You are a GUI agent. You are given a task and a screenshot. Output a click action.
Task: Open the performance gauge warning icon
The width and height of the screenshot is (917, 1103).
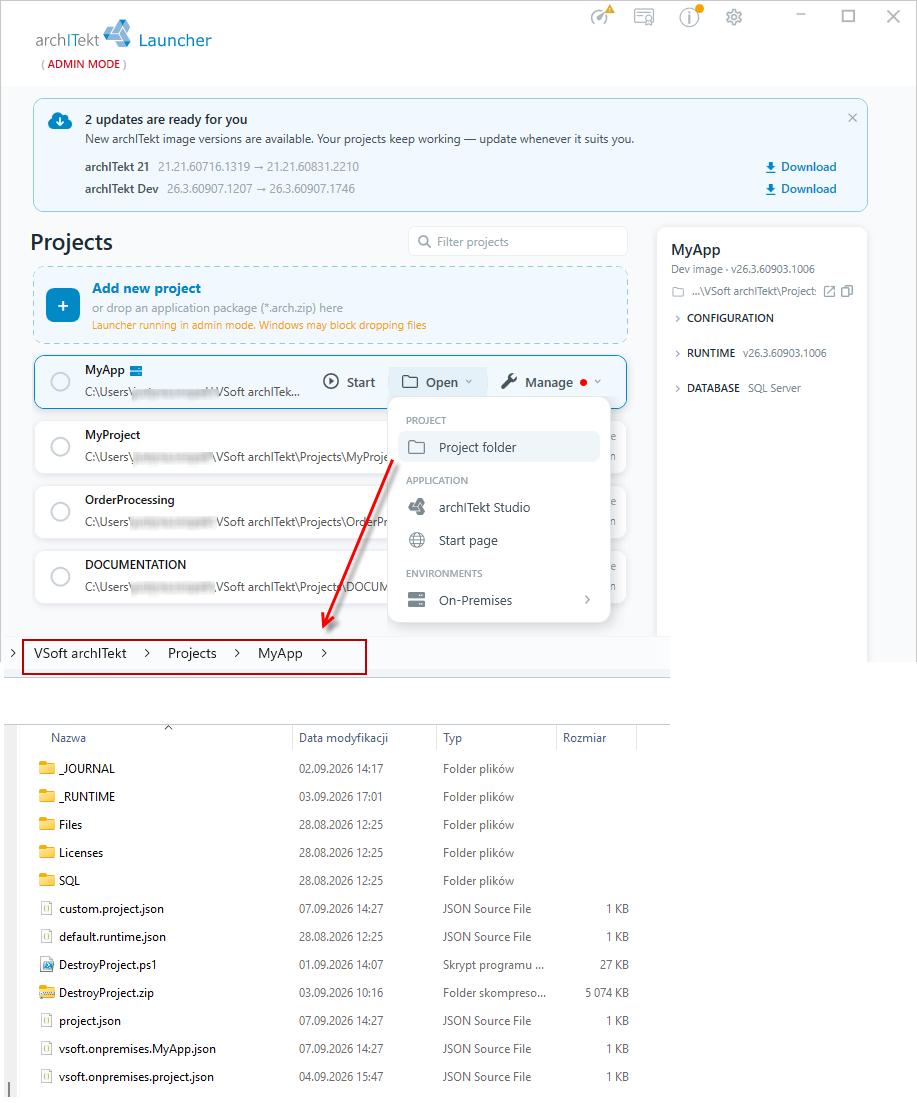click(602, 15)
